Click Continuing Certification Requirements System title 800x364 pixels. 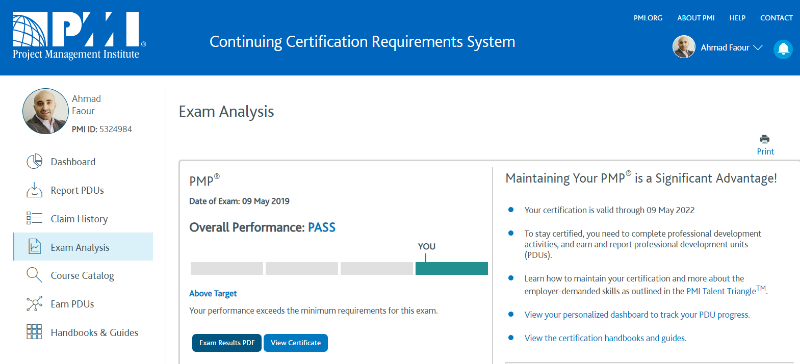click(362, 42)
